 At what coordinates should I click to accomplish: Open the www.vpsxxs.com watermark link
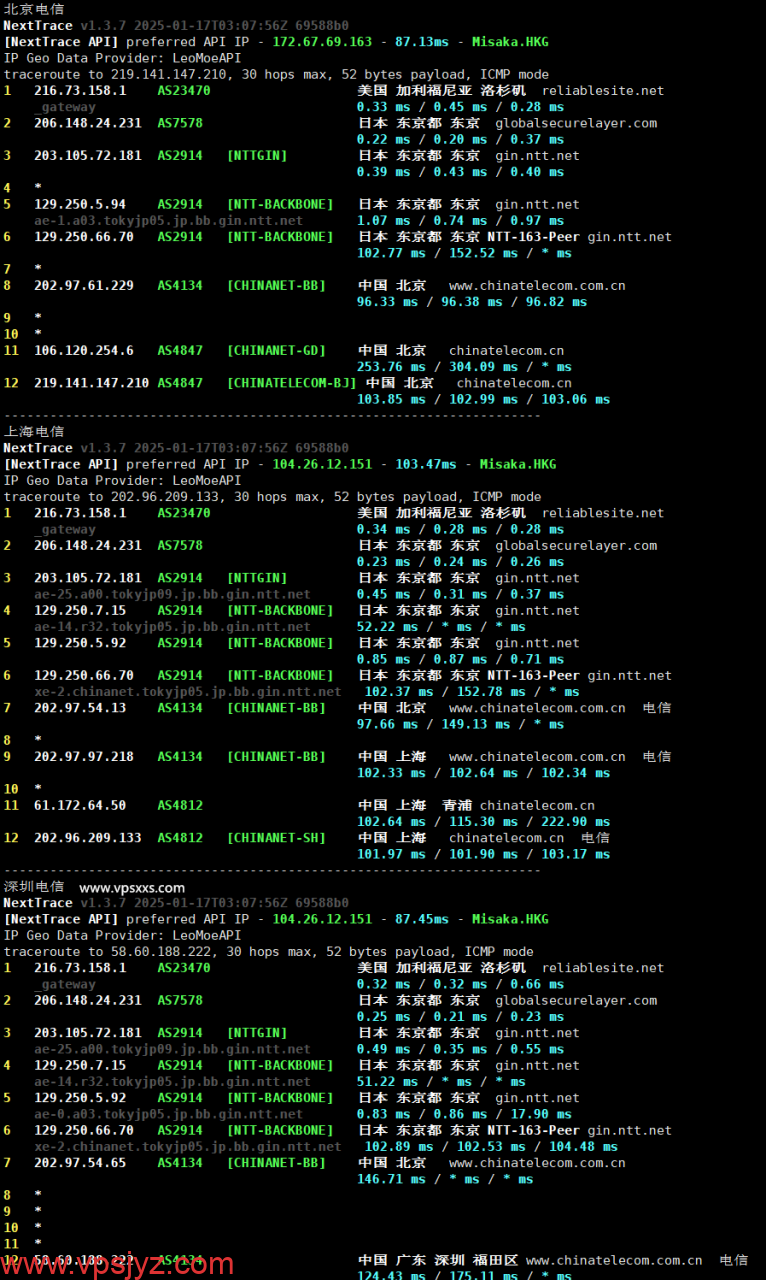coord(132,887)
